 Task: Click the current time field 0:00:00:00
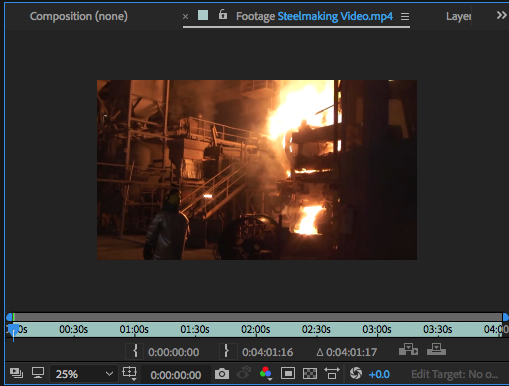pyautogui.click(x=176, y=375)
